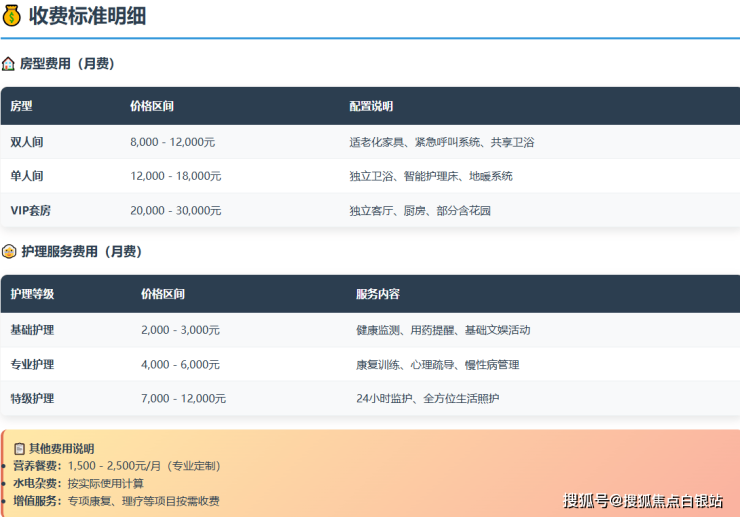Click the face icon next to 护理服务费用
Image resolution: width=740 pixels, height=517 pixels.
click(x=9, y=252)
